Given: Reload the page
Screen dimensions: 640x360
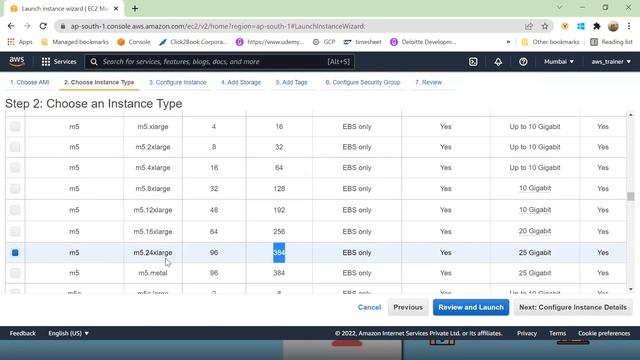Looking at the screenshot, I should (43, 26).
